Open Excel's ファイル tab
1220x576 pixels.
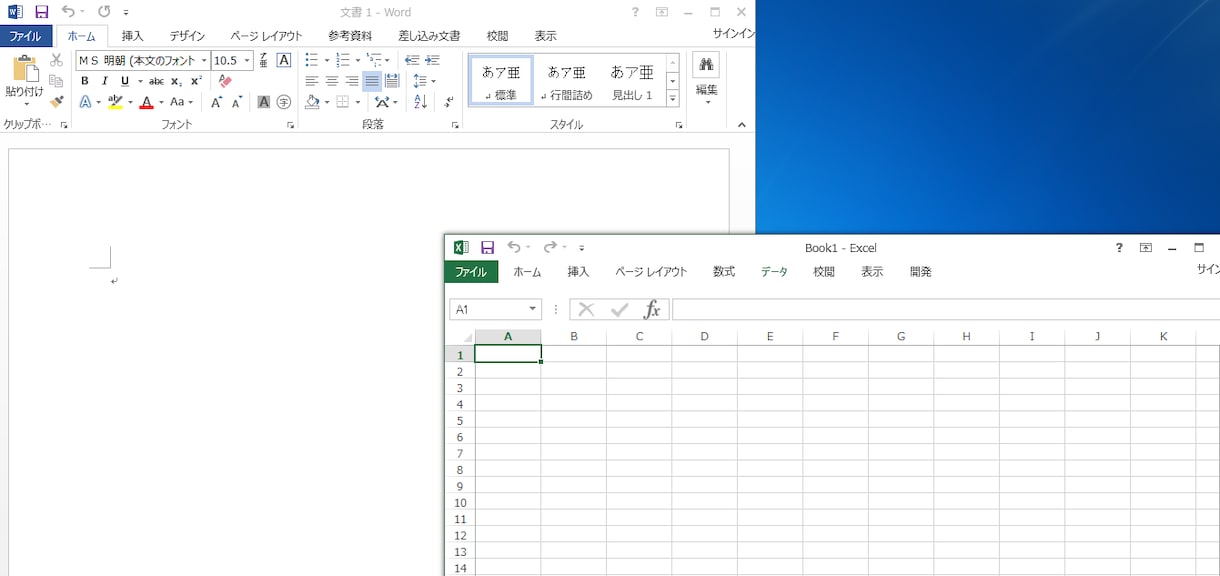pos(471,272)
